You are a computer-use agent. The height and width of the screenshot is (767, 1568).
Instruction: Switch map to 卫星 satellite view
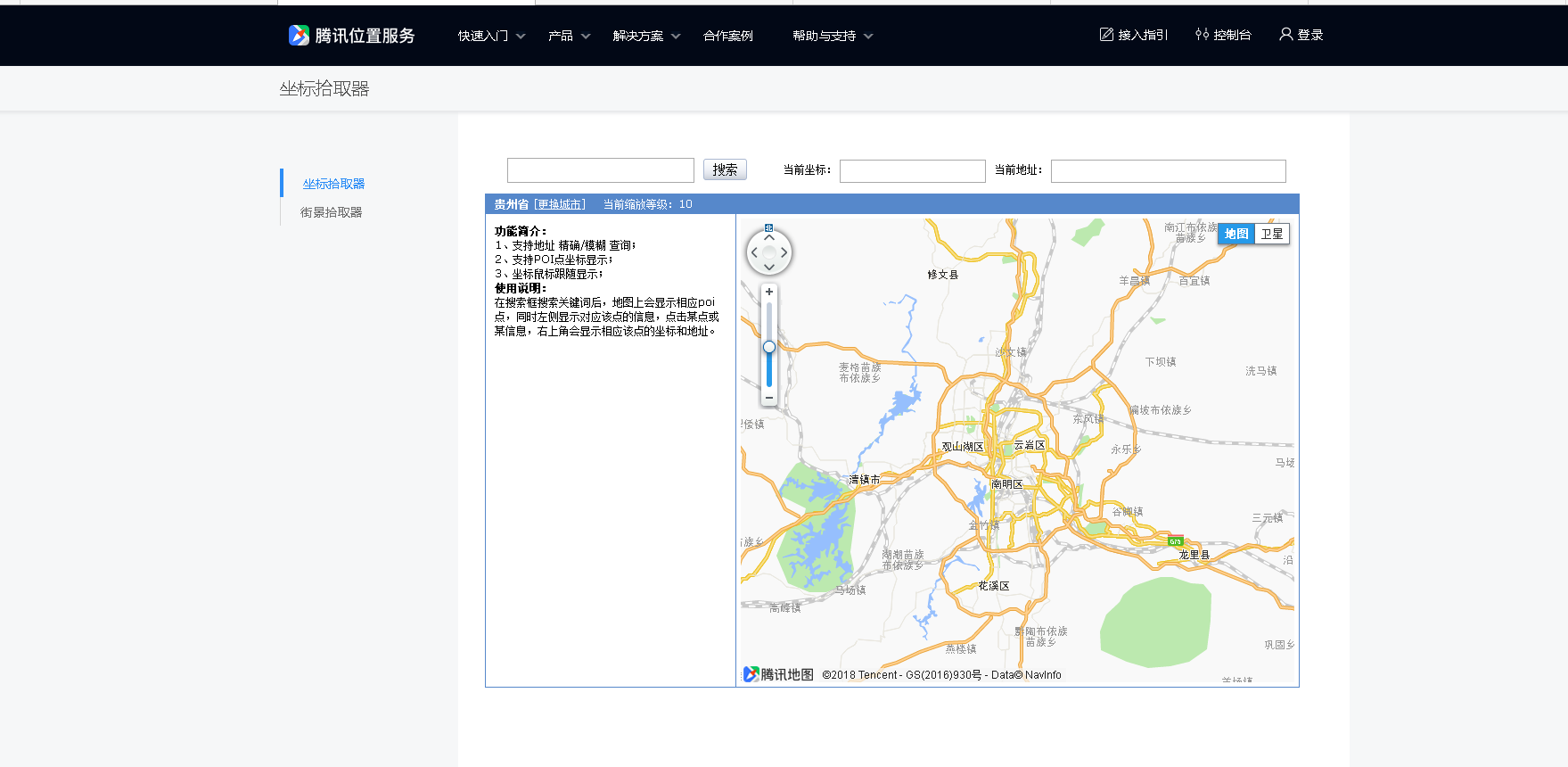click(1271, 234)
